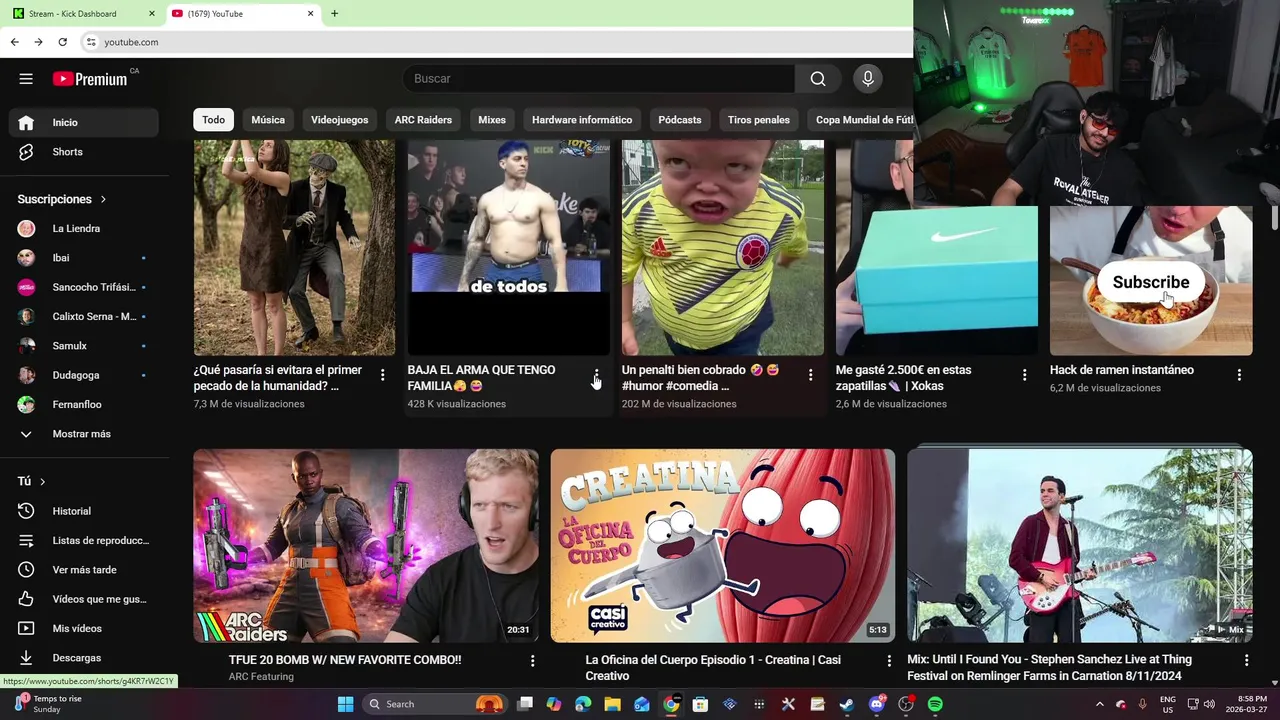Play the Creatina cartoon video thumbnail
This screenshot has height=720, width=1280.
tap(723, 545)
